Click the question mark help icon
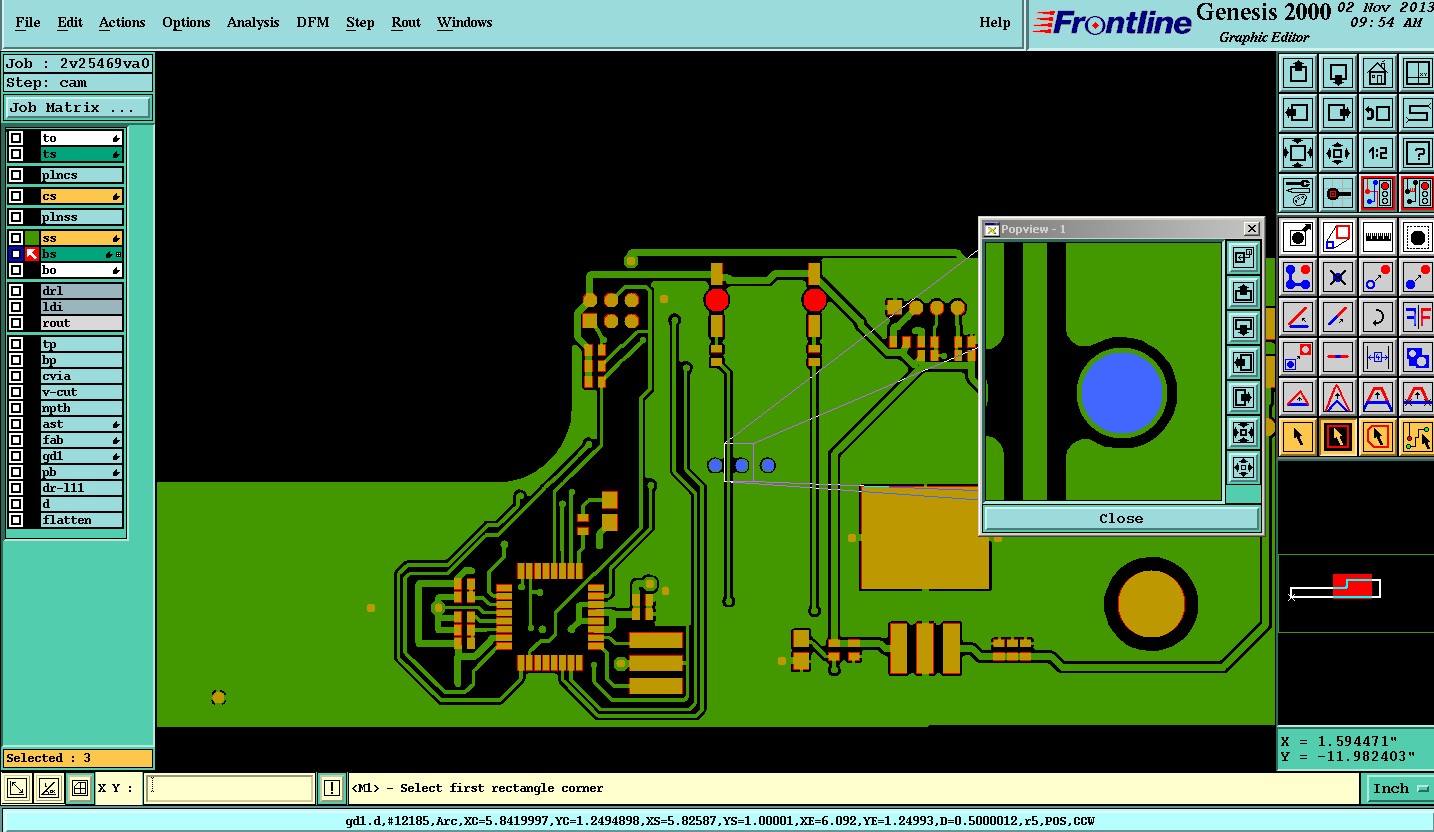 click(x=1418, y=153)
